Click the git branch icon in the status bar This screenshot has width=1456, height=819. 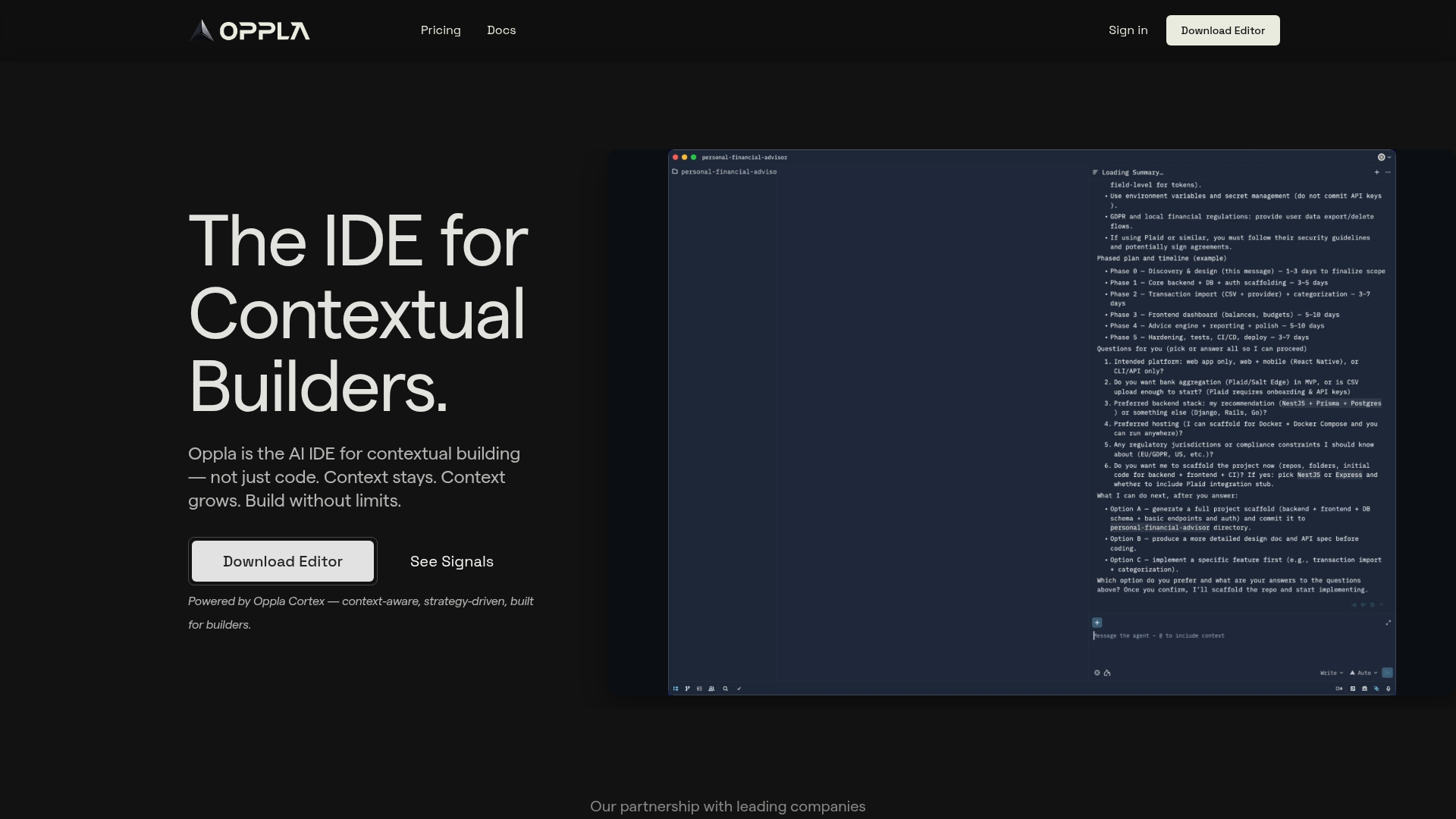point(688,689)
